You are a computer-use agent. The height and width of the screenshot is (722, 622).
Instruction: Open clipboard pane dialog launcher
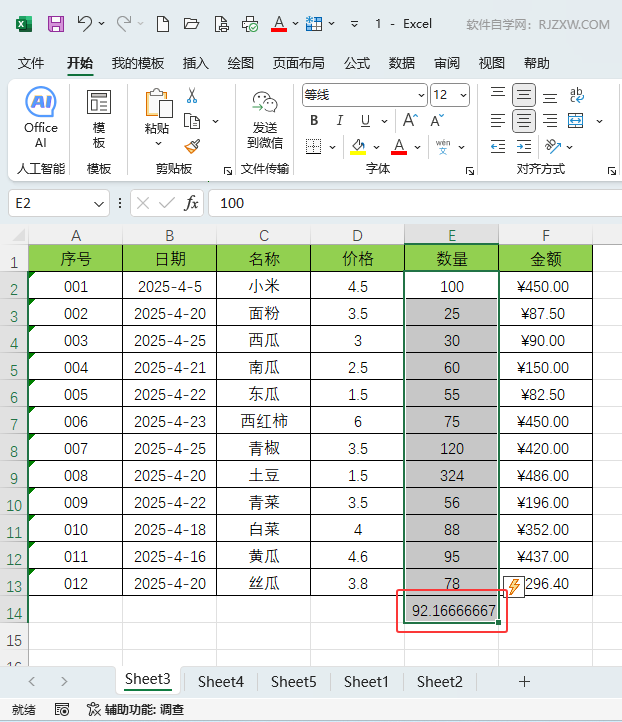[x=227, y=171]
